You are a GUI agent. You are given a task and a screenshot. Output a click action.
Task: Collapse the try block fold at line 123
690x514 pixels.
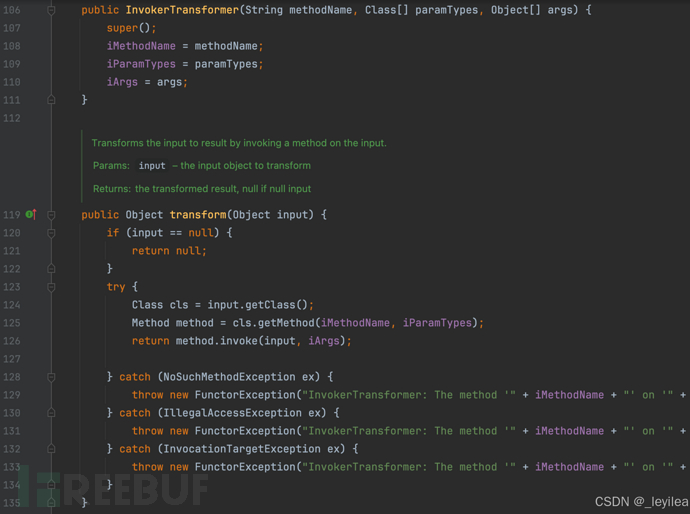coord(51,287)
